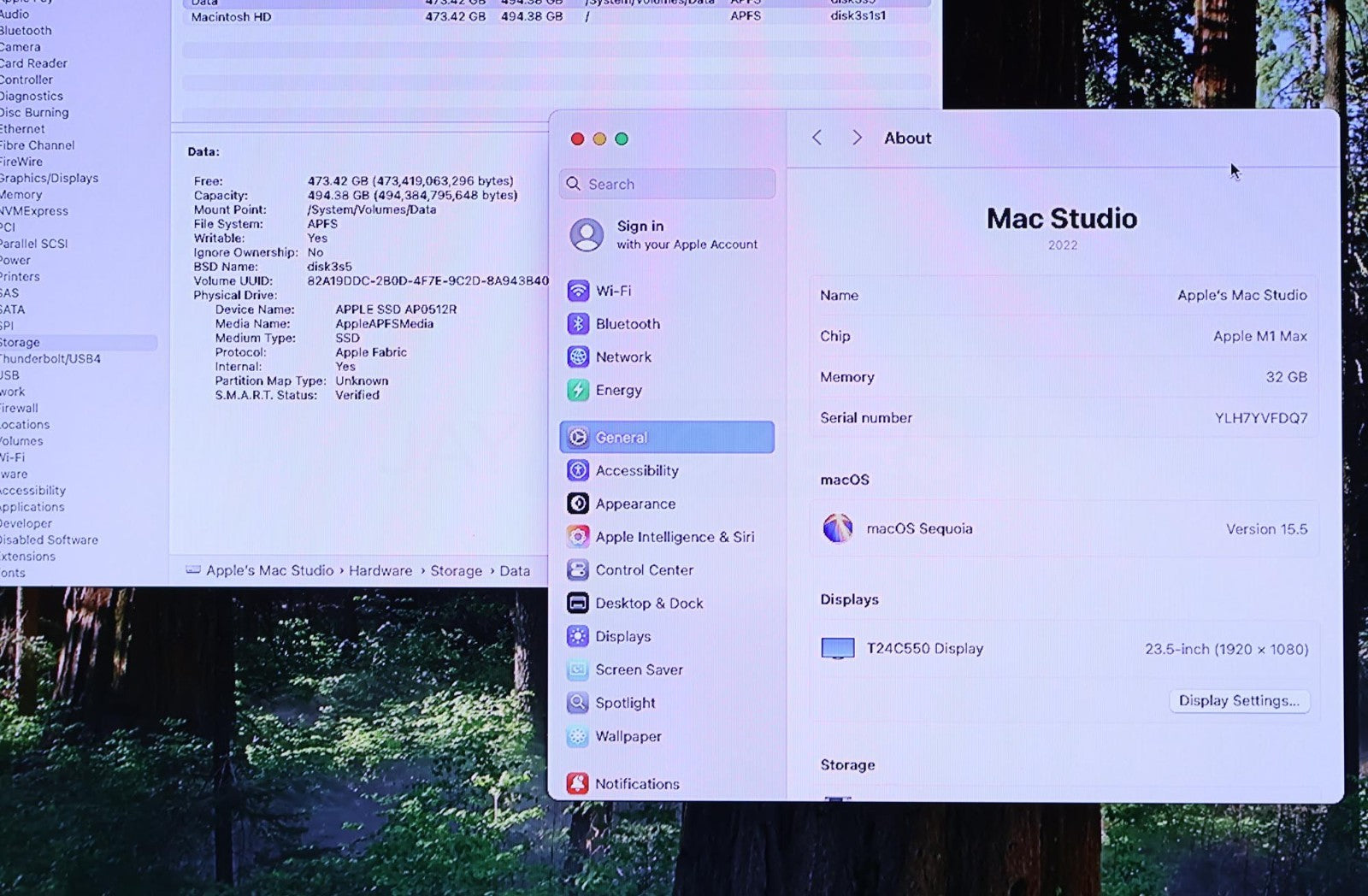Open Apple Intelligence & Siri icon
1368x896 pixels.
(578, 537)
